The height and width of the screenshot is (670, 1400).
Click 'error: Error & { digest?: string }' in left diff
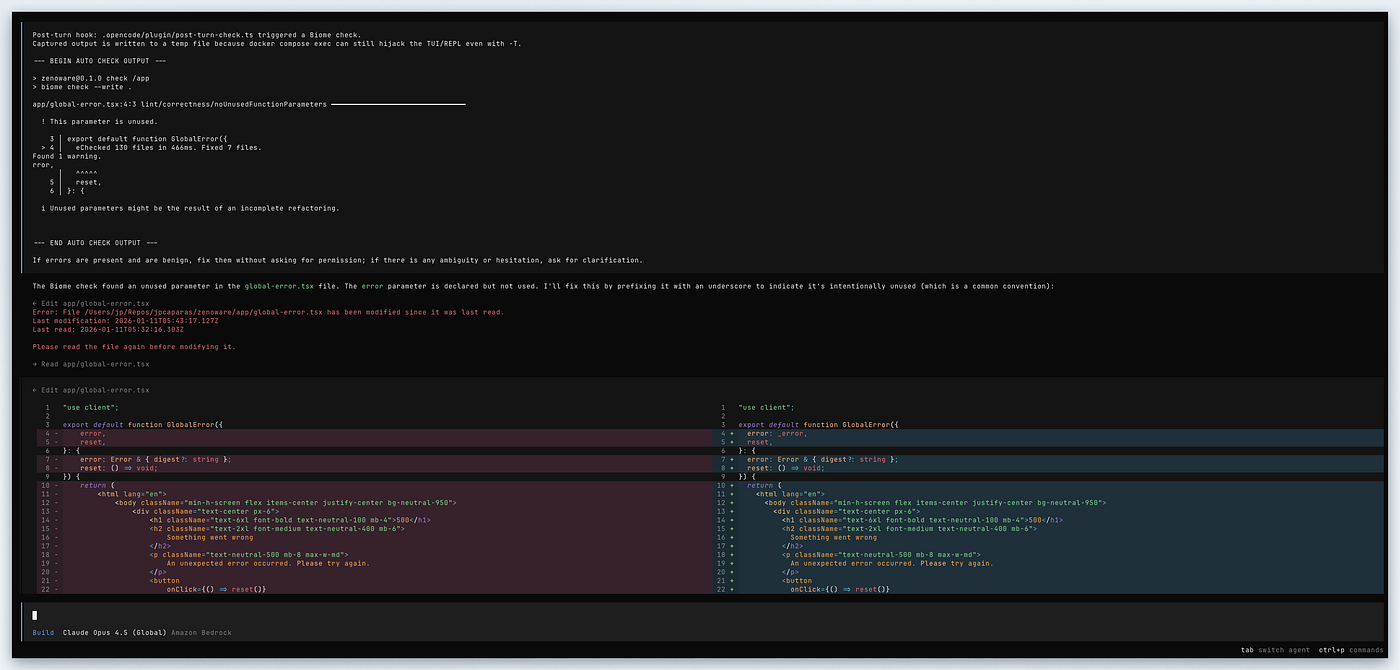(x=155, y=459)
